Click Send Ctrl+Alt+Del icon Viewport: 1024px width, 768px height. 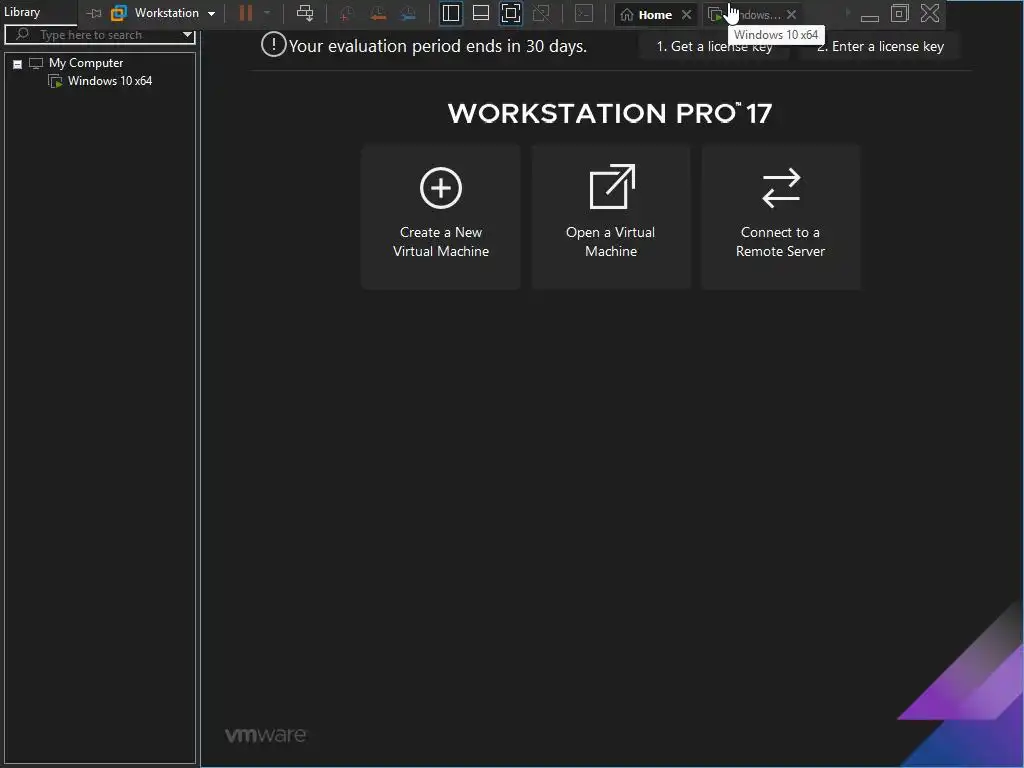[305, 13]
